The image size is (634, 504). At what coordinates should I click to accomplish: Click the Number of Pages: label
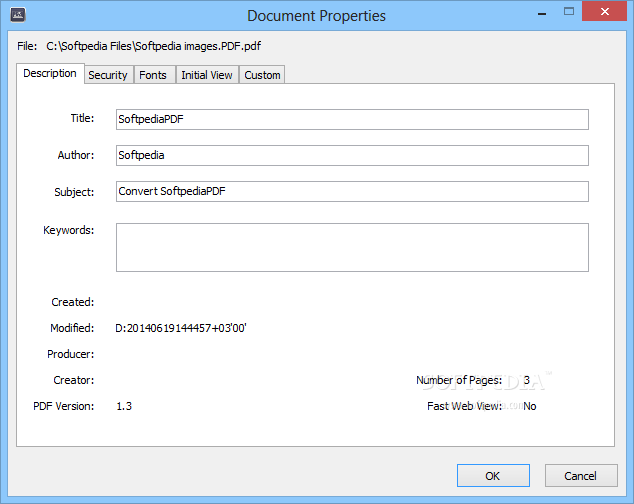coord(459,380)
